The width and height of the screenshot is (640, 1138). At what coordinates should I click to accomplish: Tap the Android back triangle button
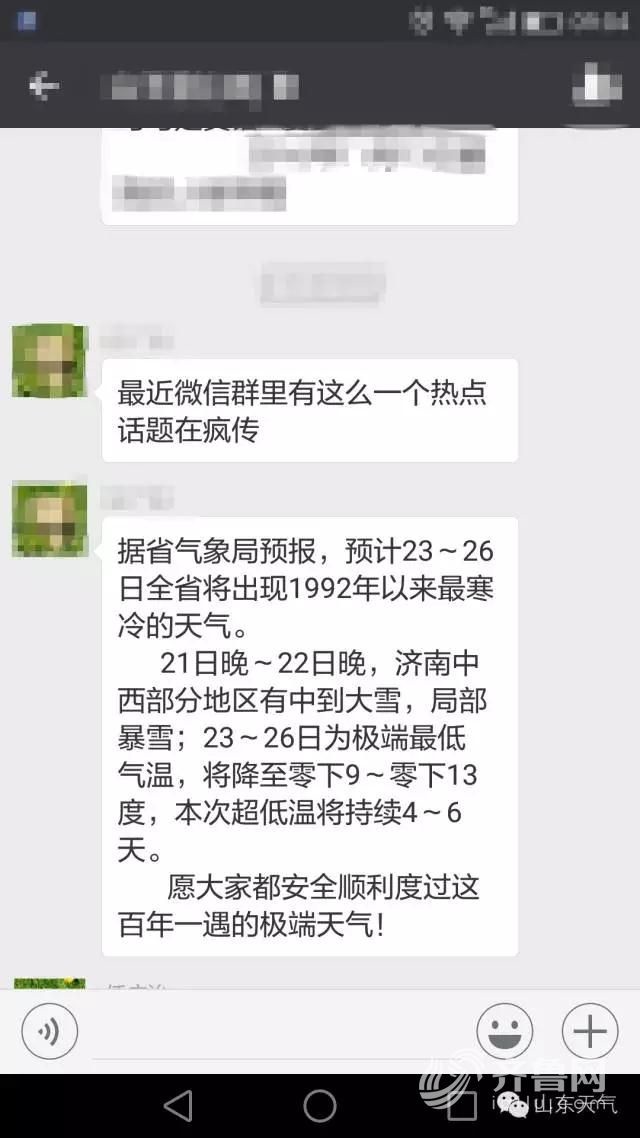[179, 1106]
